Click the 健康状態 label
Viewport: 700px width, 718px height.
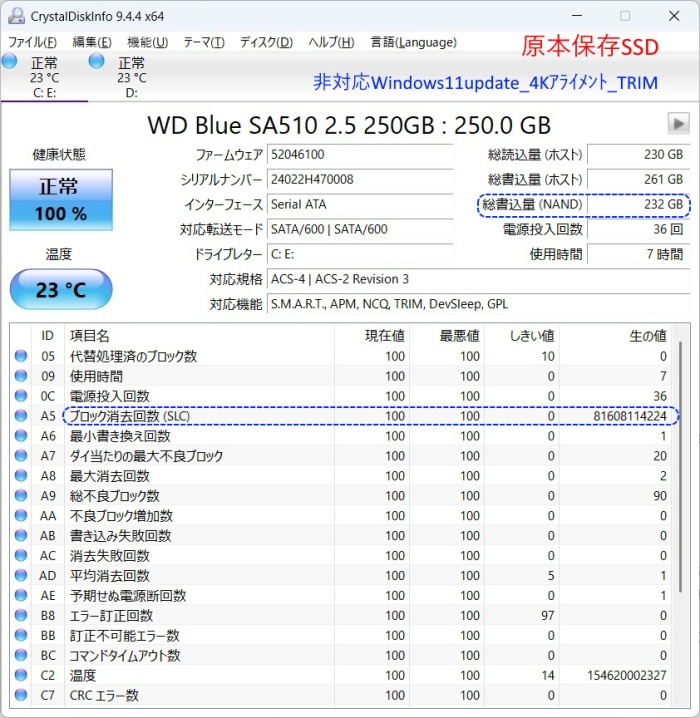click(x=59, y=155)
